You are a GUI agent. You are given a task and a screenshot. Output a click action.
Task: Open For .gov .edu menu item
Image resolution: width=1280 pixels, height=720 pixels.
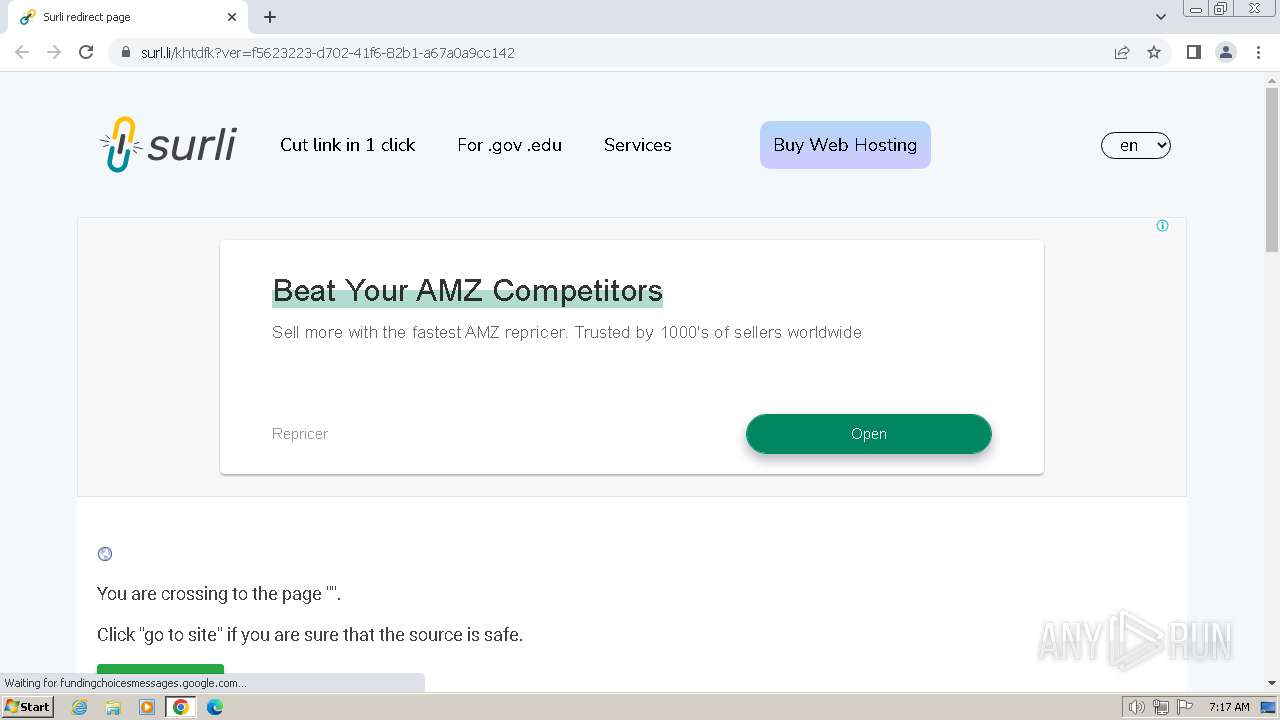(x=510, y=145)
